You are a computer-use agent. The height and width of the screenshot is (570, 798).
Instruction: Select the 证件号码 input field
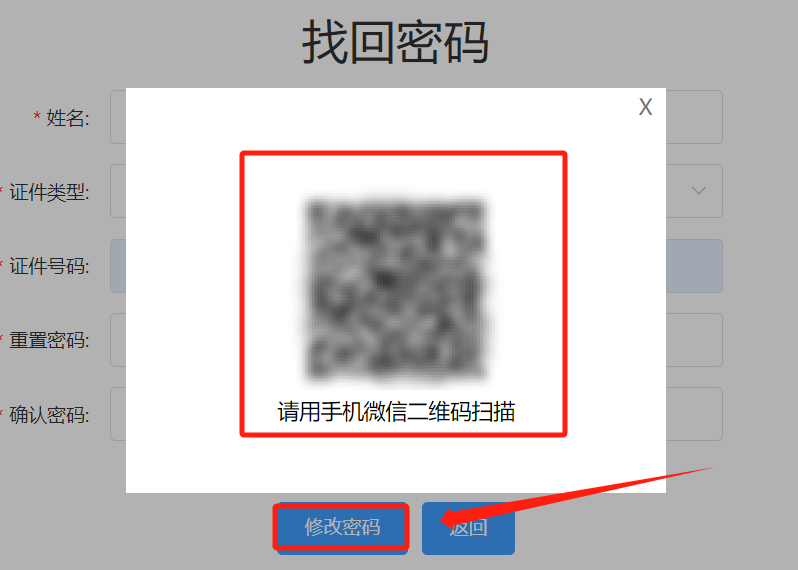pyautogui.click(x=416, y=266)
